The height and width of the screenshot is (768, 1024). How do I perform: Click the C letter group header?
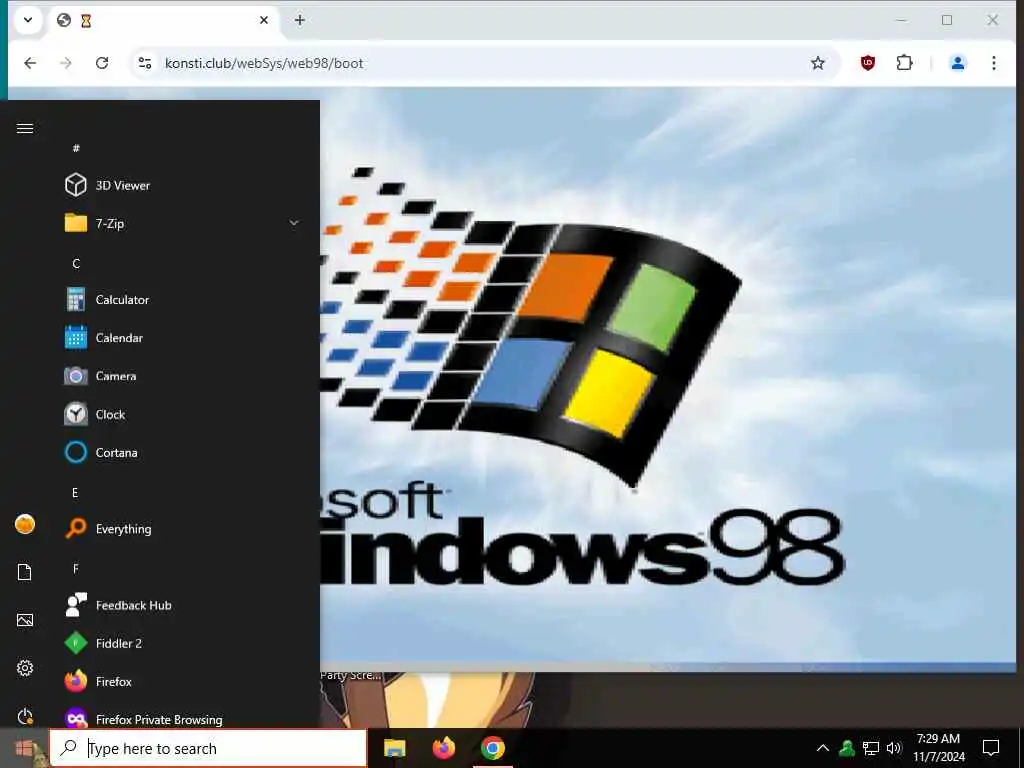[76, 263]
